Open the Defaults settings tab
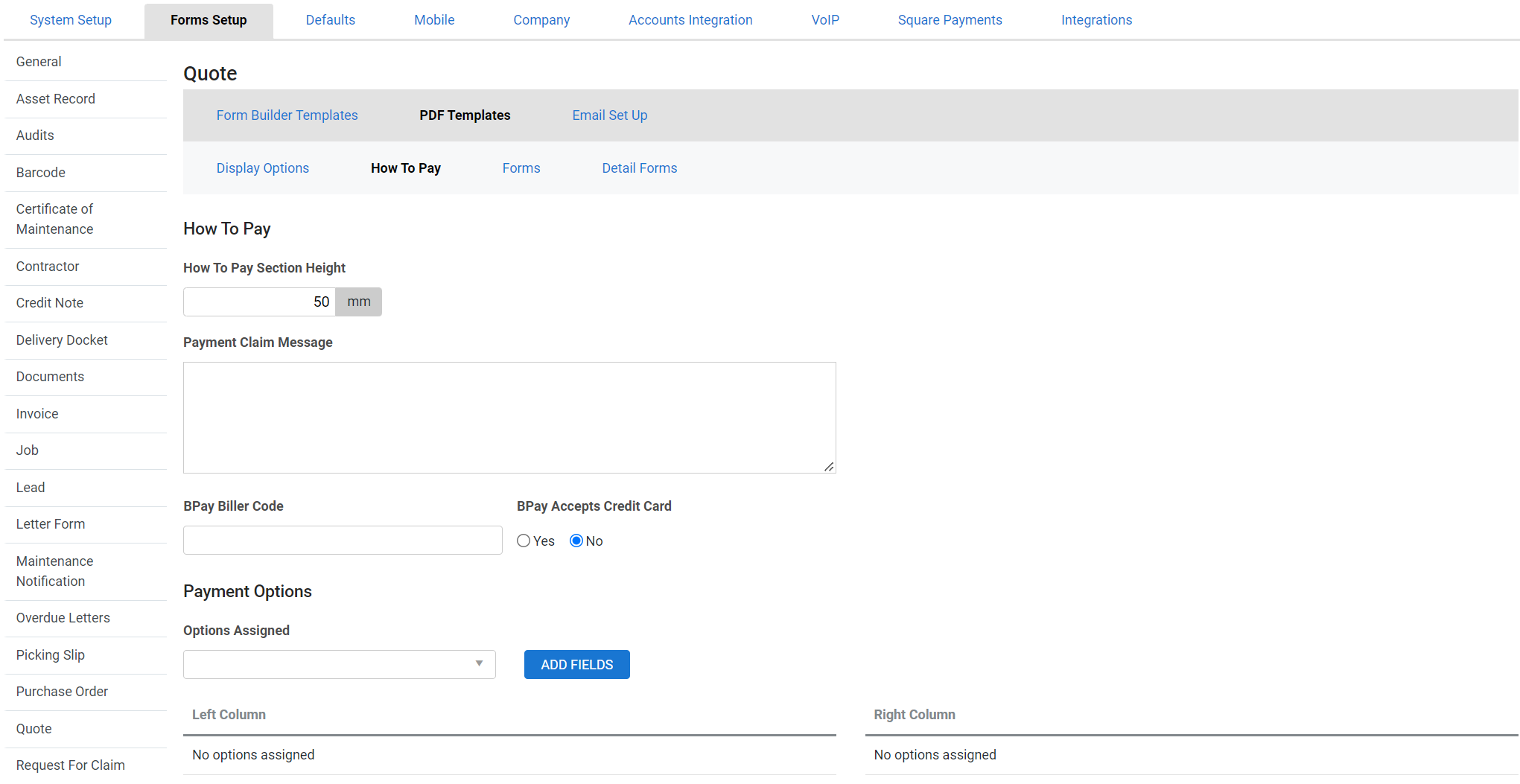1520x784 pixels. (330, 20)
